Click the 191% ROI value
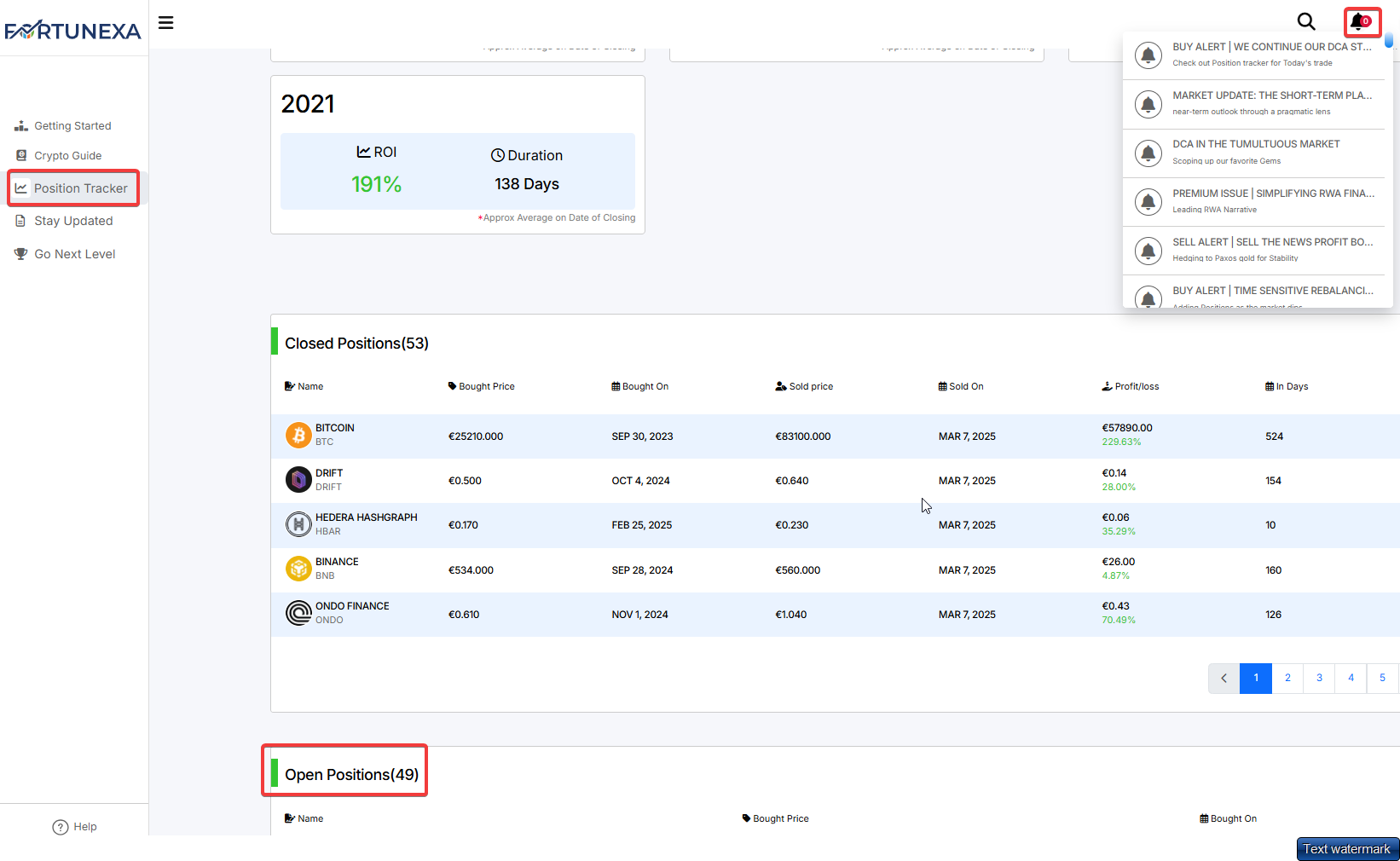1400x861 pixels. click(376, 184)
